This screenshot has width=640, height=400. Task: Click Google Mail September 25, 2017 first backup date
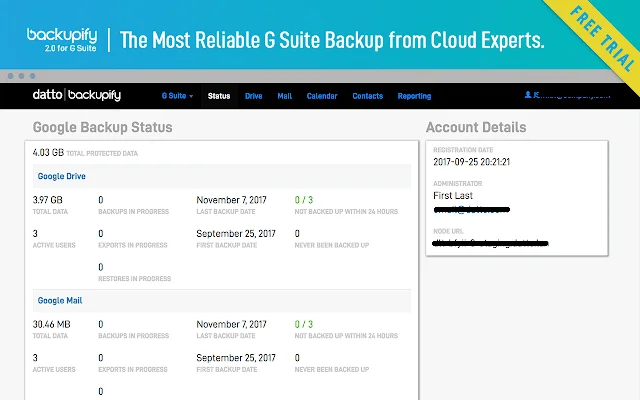pyautogui.click(x=236, y=358)
